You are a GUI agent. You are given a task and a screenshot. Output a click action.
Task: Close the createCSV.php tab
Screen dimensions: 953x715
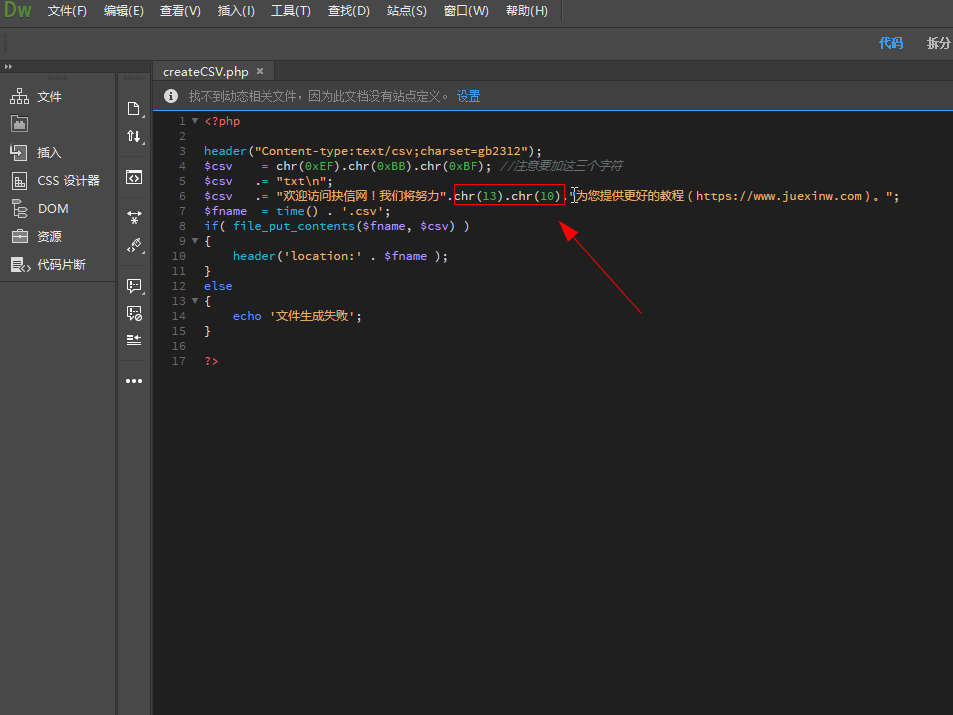click(260, 71)
